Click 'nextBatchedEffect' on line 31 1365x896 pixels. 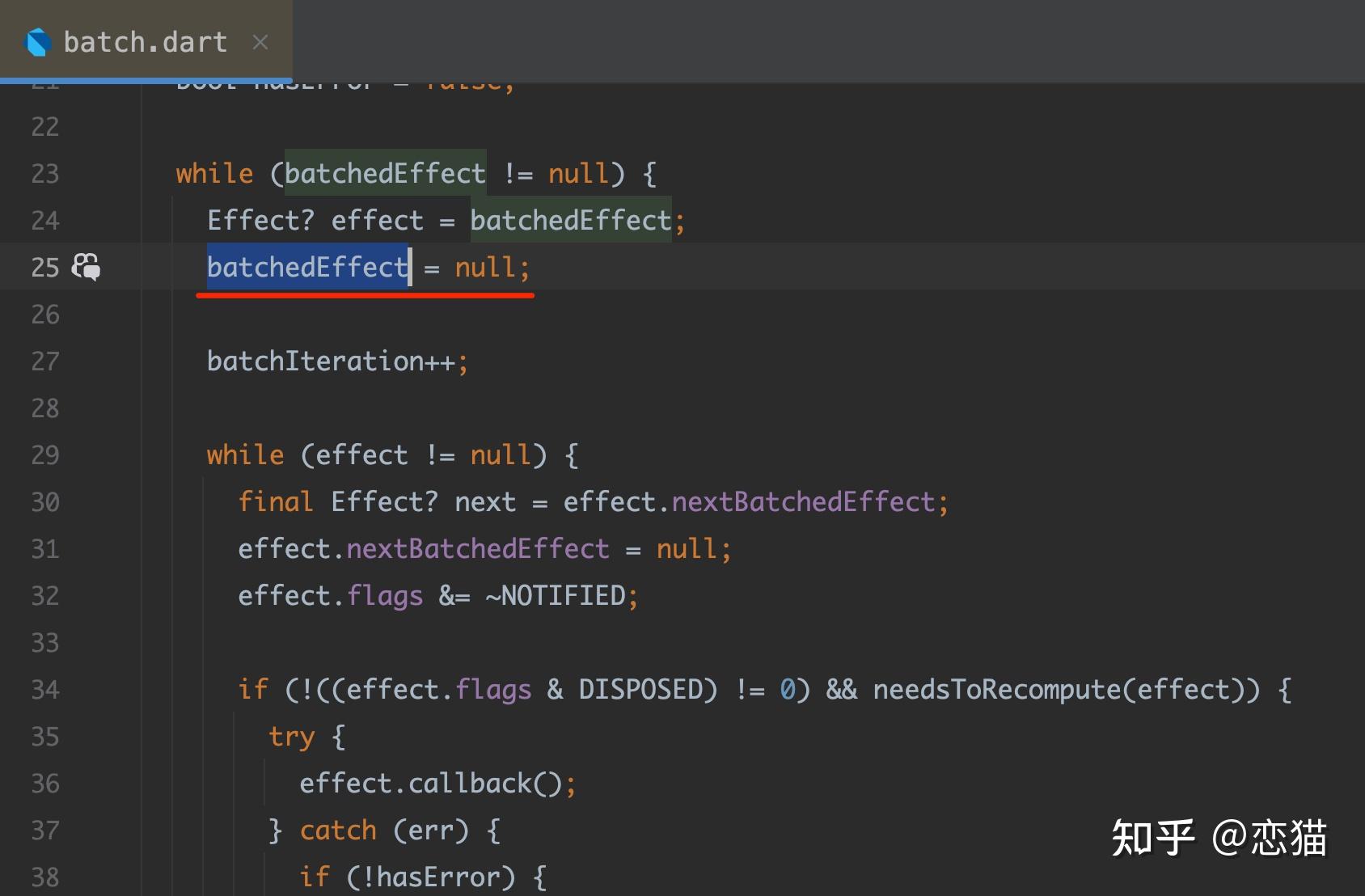pos(478,549)
